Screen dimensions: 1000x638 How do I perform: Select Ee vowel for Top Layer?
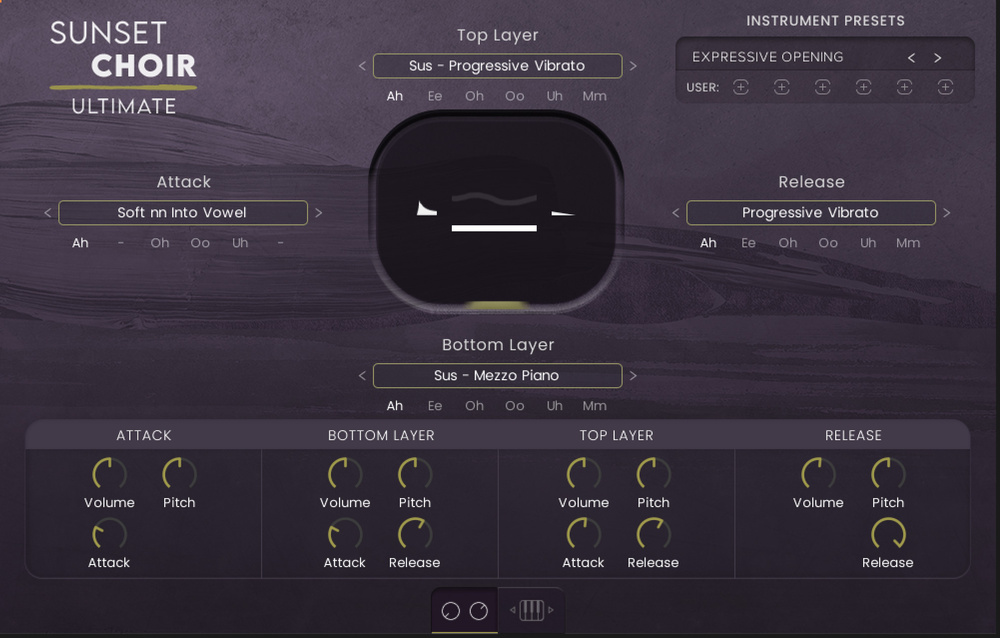435,96
